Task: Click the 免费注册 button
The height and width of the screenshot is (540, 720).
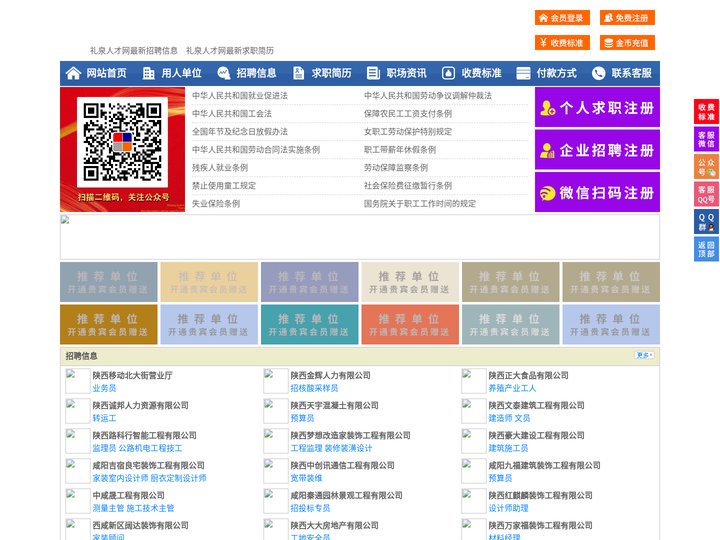Action: point(627,18)
